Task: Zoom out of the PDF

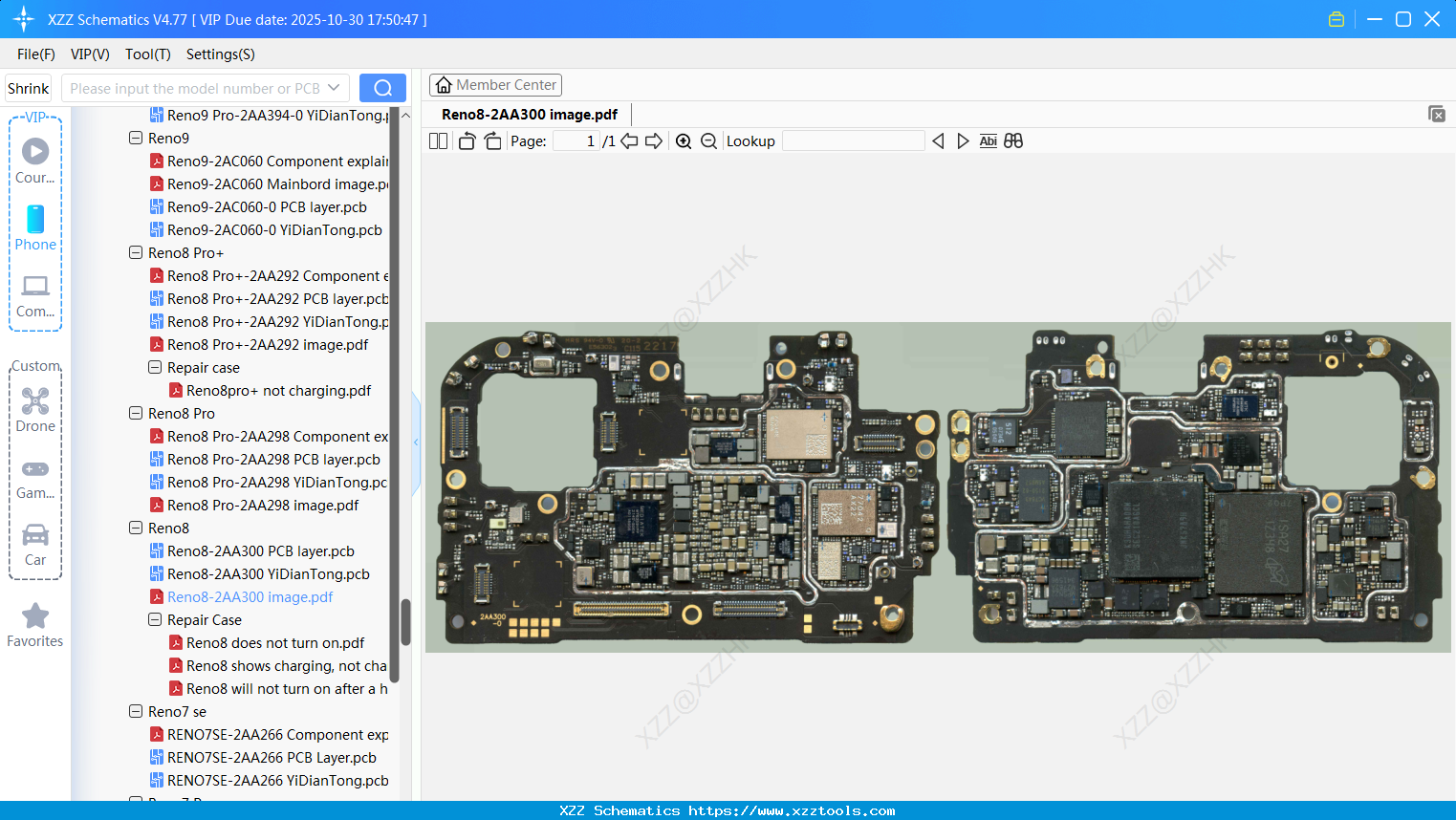Action: point(708,141)
